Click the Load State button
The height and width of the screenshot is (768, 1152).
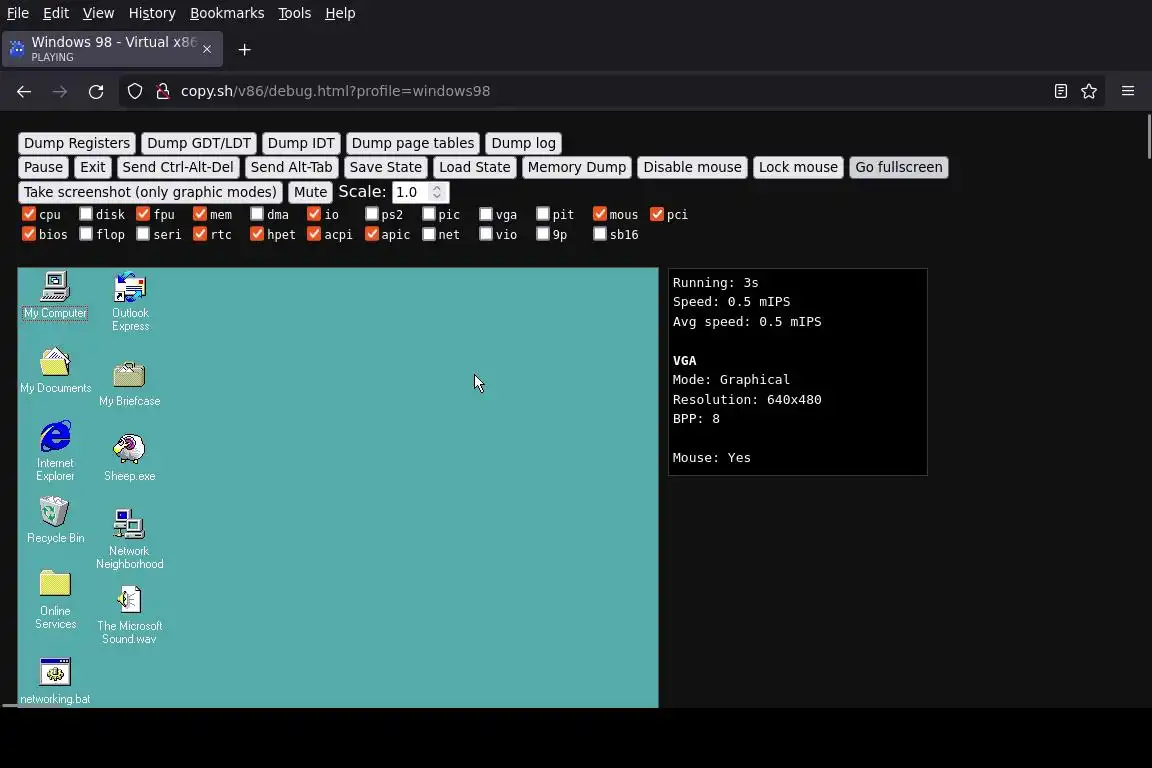(475, 168)
